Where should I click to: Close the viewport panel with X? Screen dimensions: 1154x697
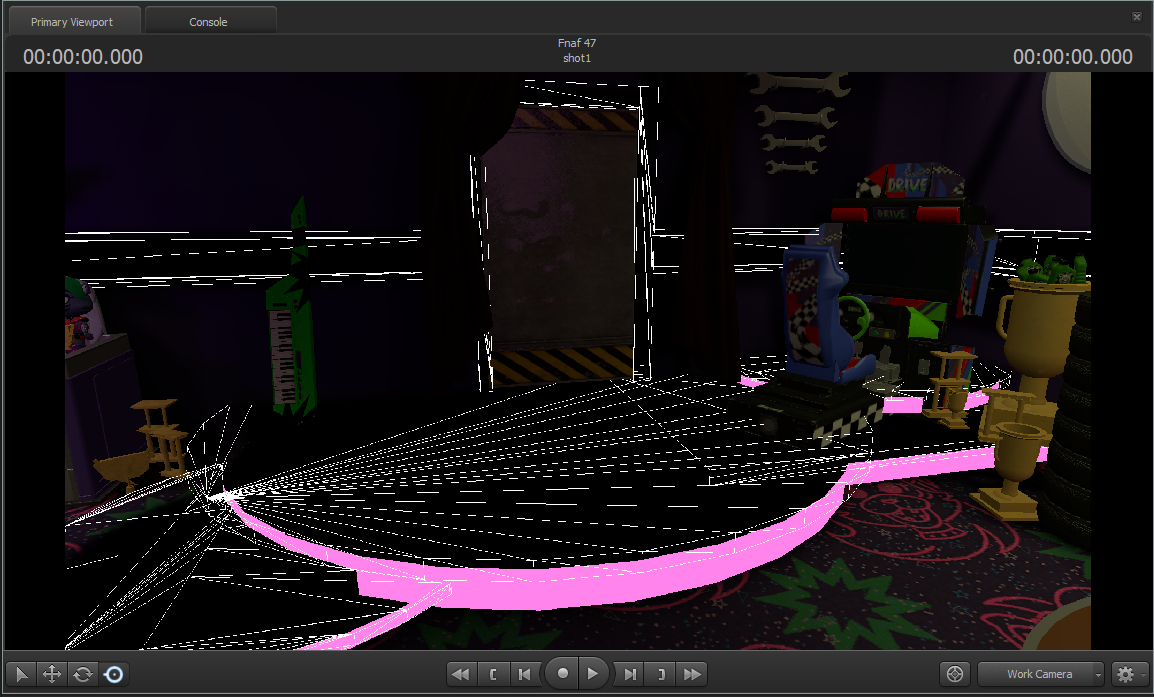coord(1136,16)
